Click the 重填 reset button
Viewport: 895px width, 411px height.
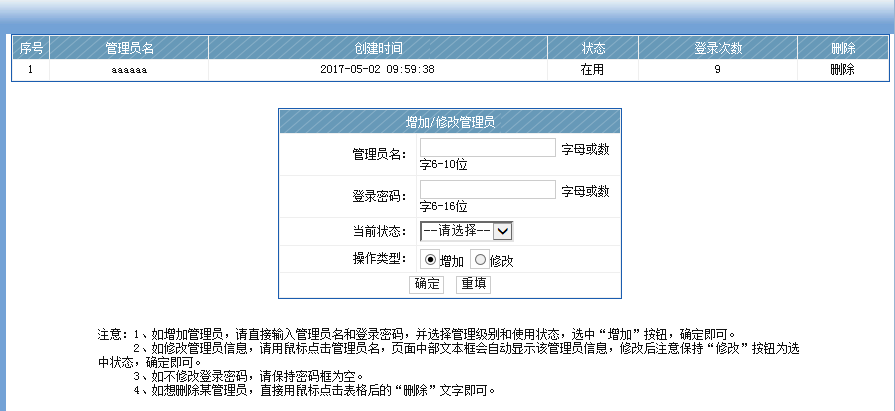[473, 284]
